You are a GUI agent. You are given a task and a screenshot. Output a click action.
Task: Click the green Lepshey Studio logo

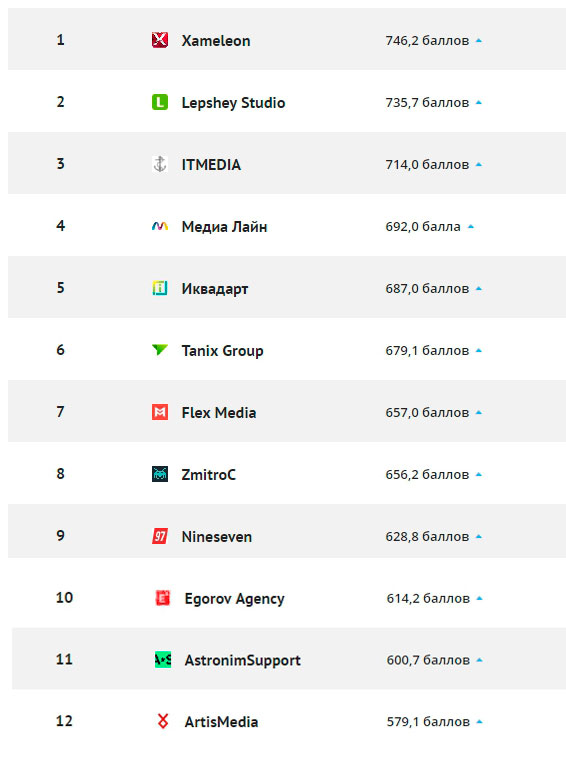[160, 102]
